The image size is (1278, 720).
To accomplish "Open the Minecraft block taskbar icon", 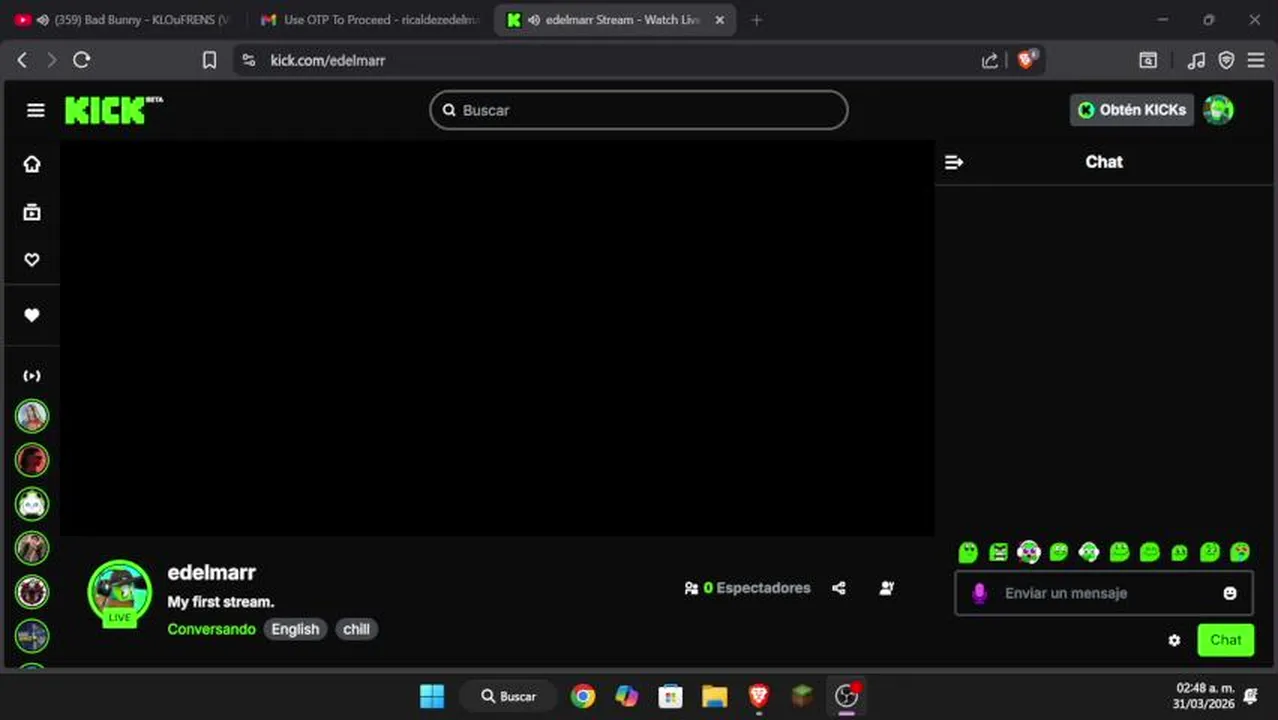I will coord(802,696).
